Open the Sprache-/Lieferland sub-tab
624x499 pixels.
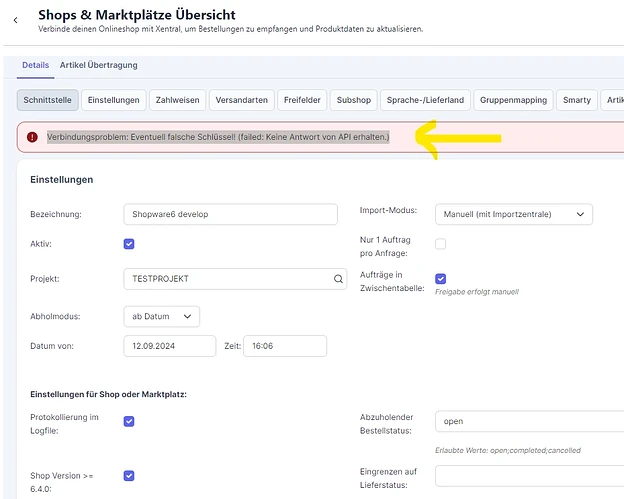tap(425, 100)
